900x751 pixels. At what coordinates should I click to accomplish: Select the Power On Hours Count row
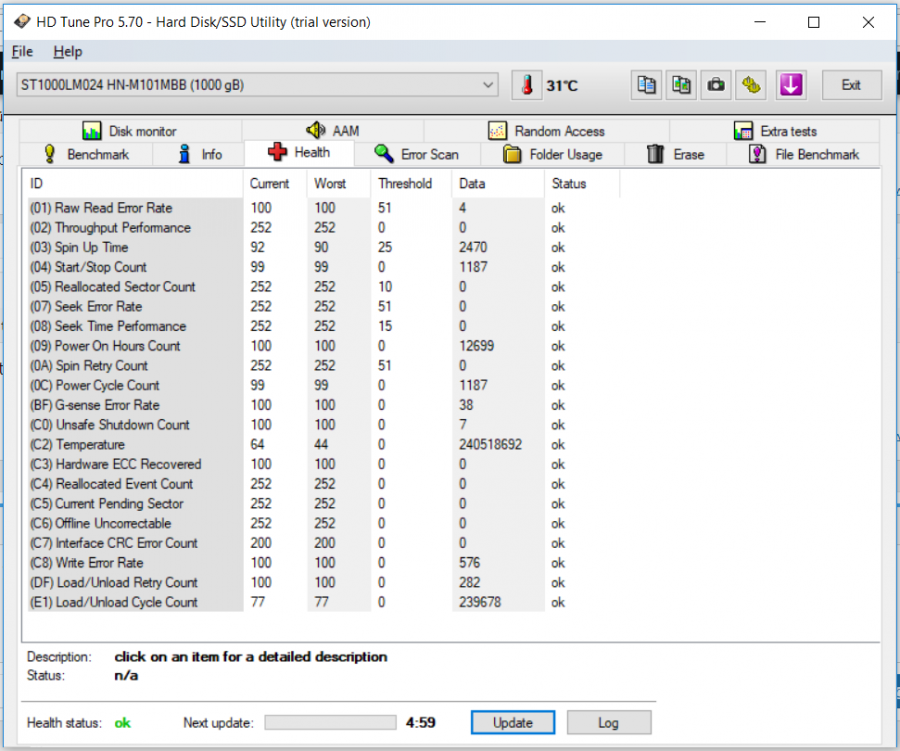click(x=323, y=346)
